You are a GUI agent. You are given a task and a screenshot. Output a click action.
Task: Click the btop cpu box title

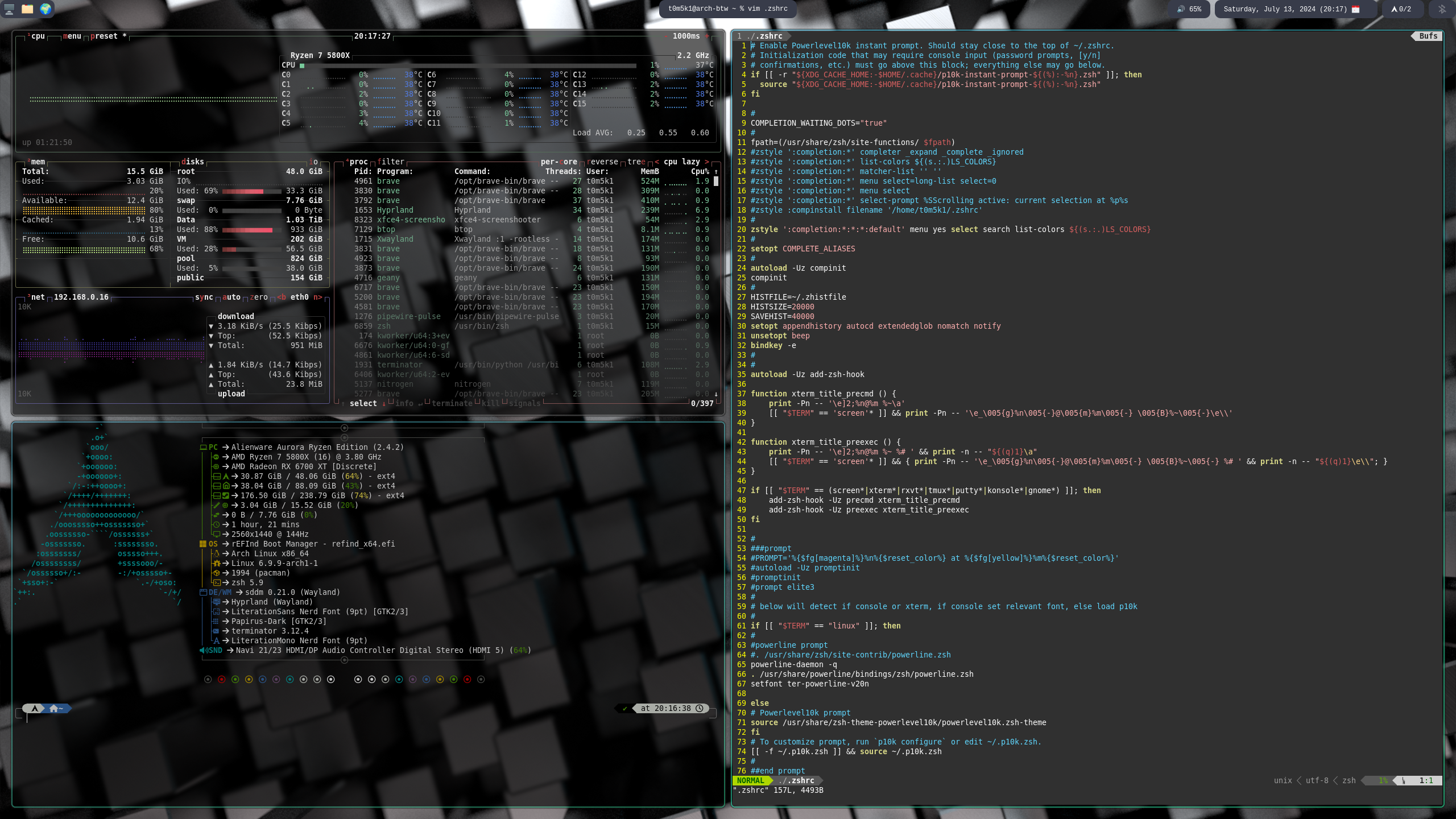(x=36, y=36)
